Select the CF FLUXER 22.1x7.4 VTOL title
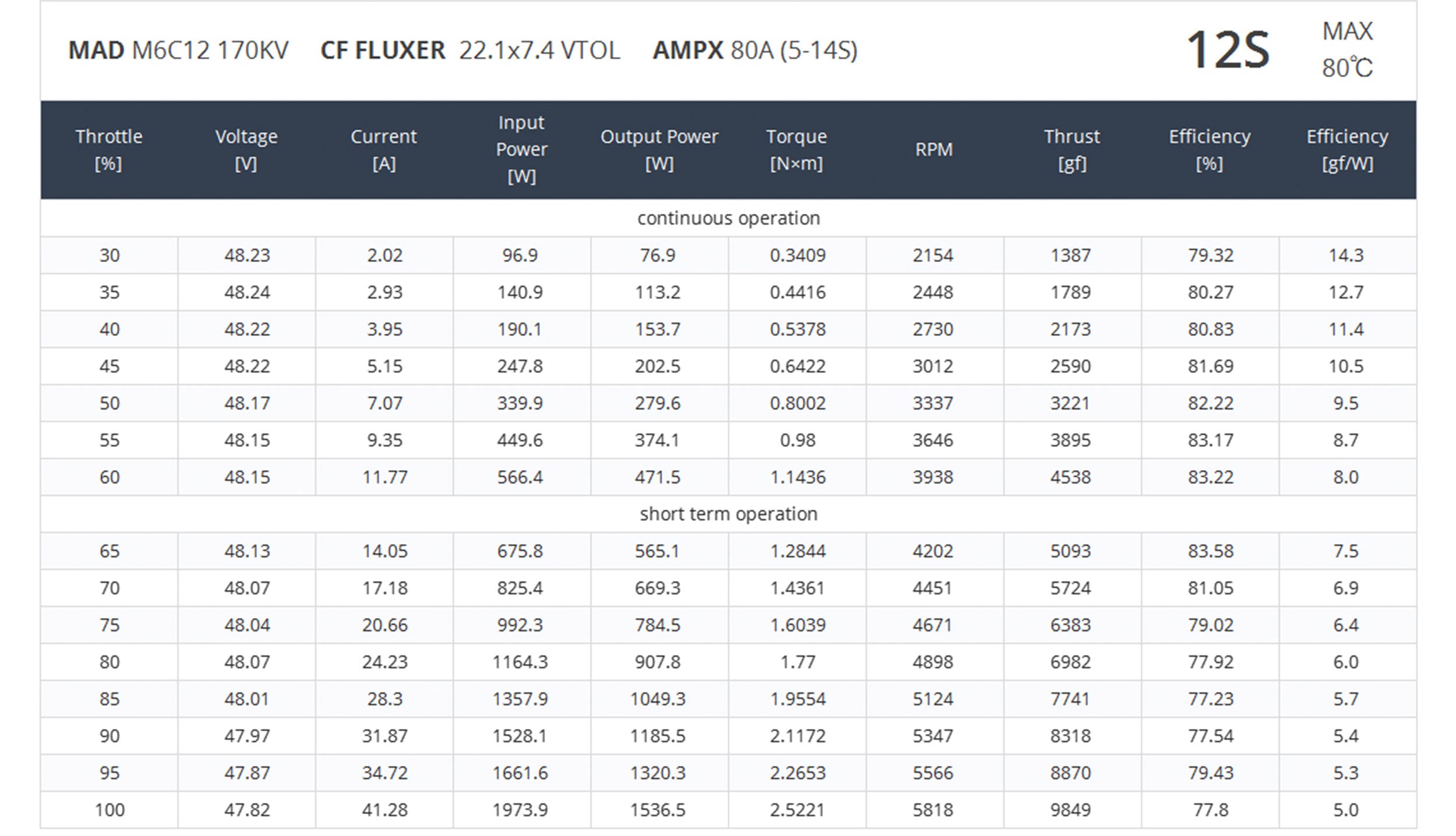1456x836 pixels. click(470, 51)
